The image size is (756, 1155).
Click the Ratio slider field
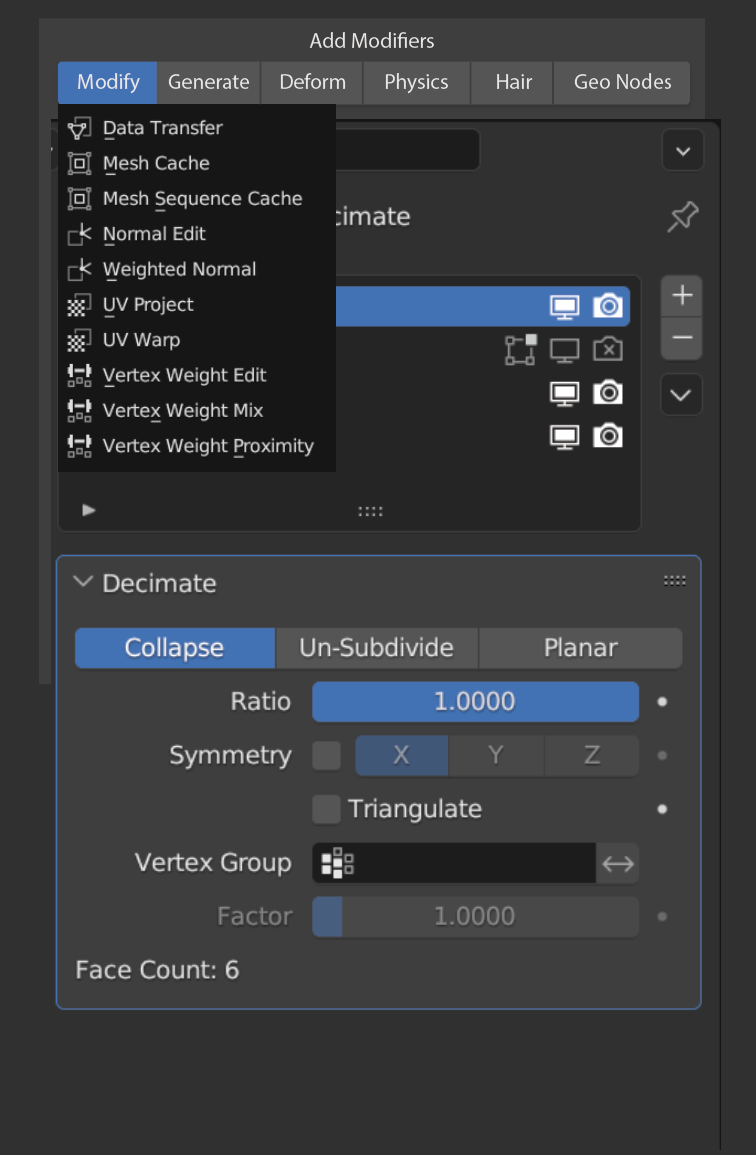[475, 701]
